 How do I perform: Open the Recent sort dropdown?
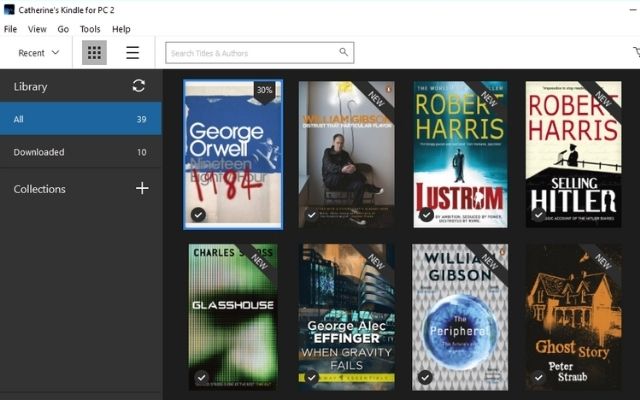[38, 53]
